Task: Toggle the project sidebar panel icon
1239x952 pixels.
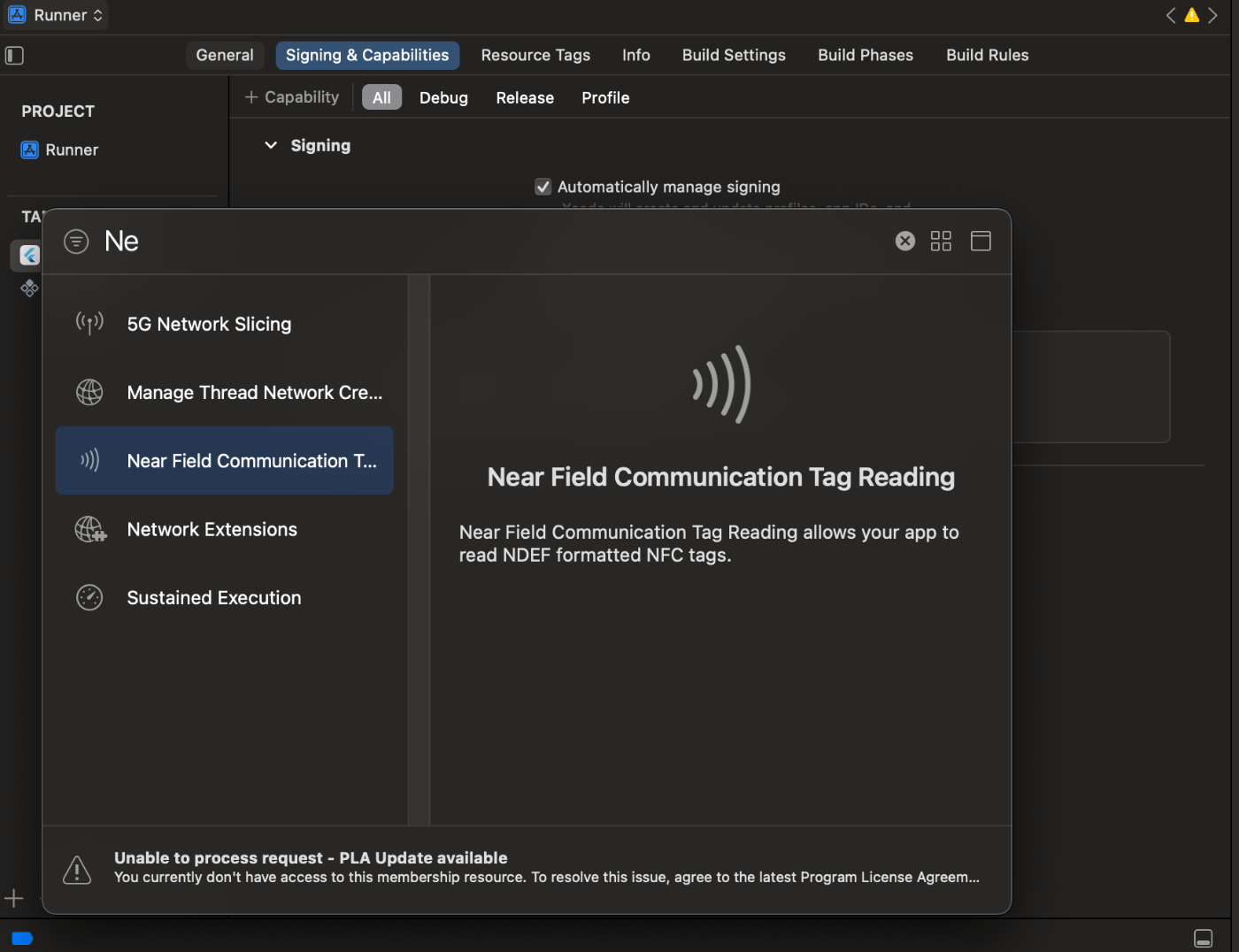Action: click(x=14, y=56)
